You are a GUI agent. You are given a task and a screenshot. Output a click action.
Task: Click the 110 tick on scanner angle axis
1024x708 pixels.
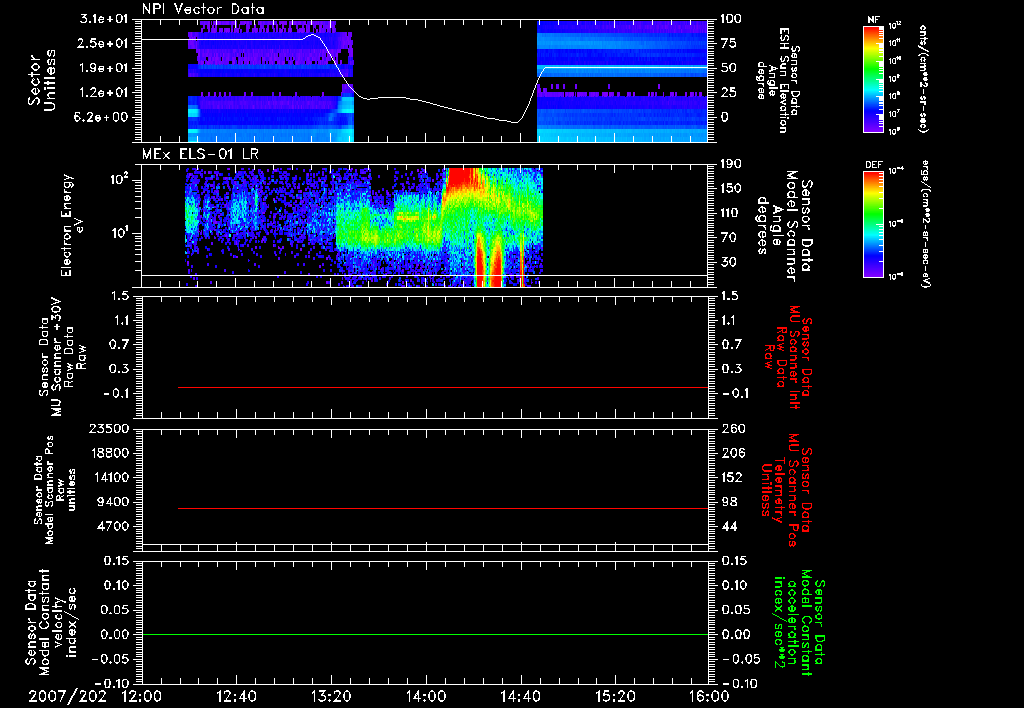pos(731,213)
